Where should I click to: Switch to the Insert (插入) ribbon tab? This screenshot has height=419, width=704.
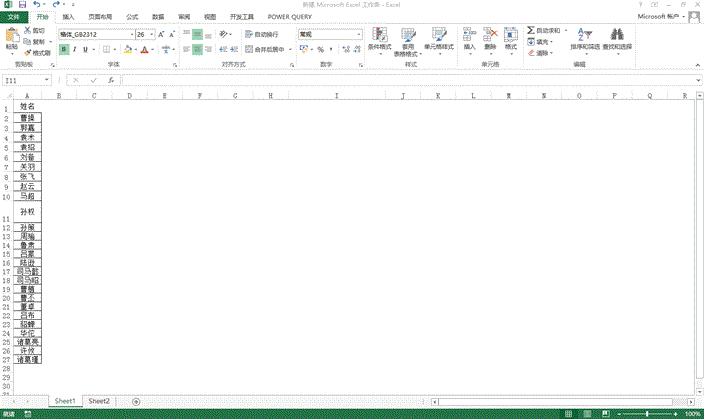(x=68, y=17)
